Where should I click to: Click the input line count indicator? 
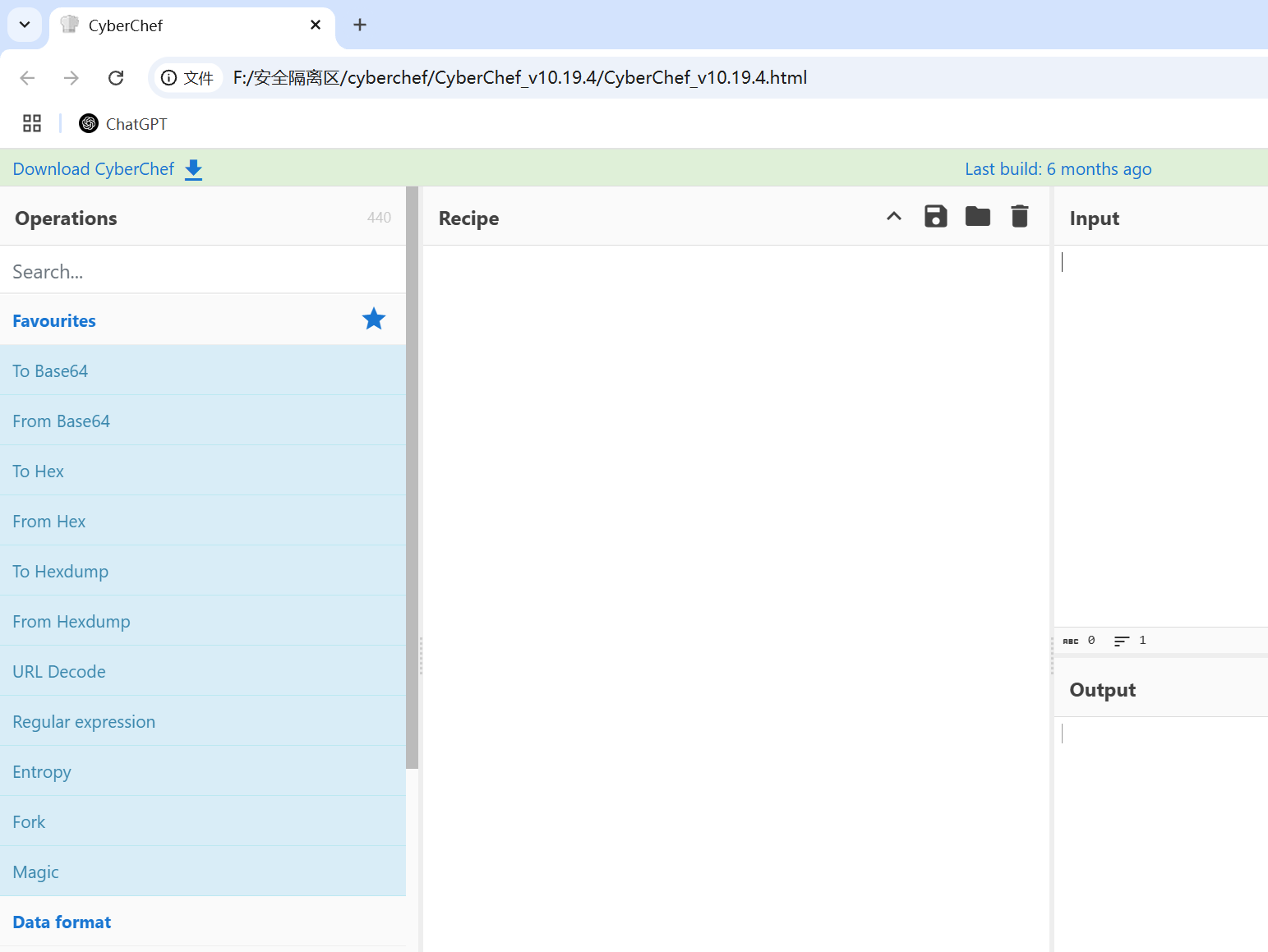point(1130,641)
